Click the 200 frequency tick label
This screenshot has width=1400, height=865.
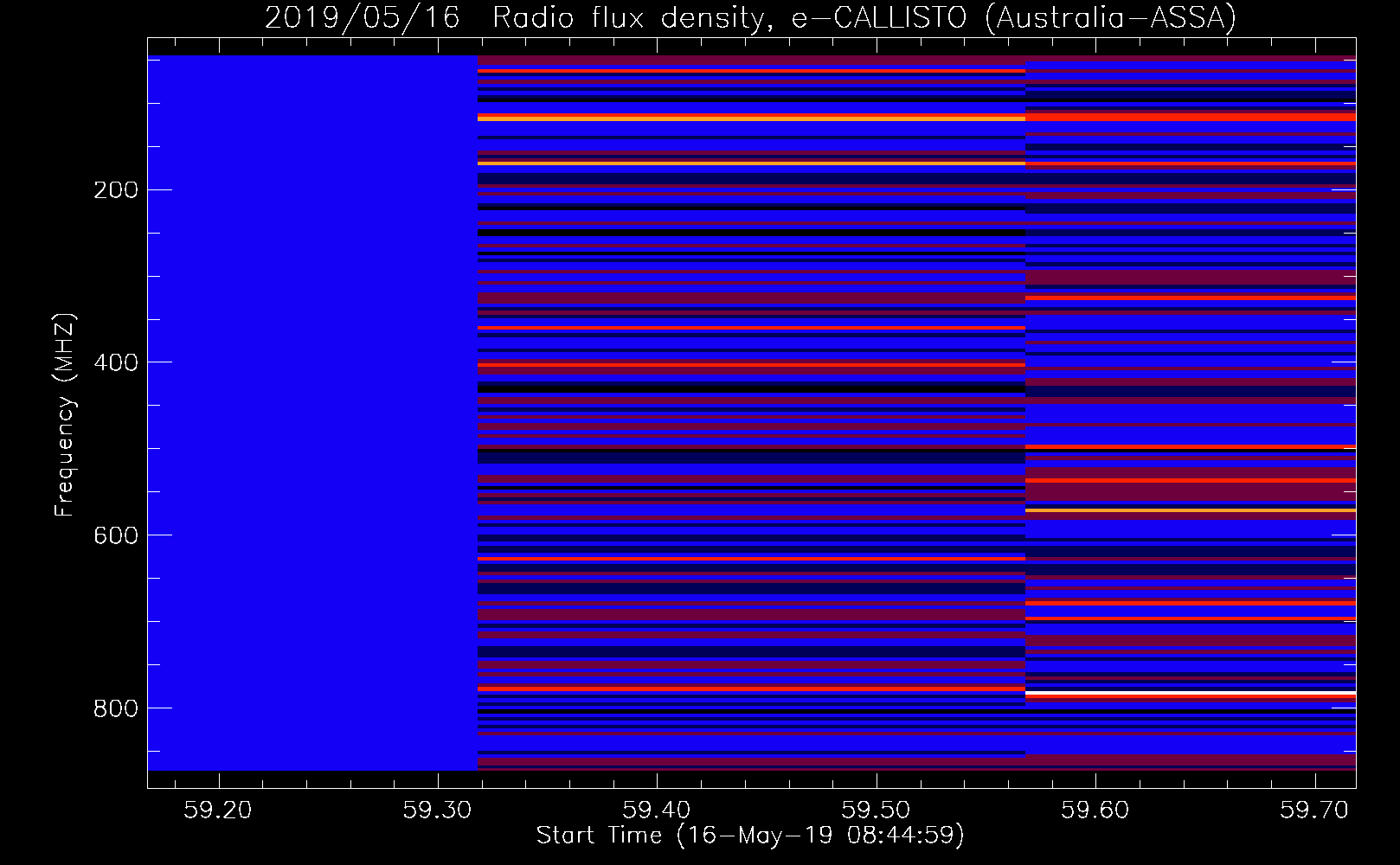point(115,189)
